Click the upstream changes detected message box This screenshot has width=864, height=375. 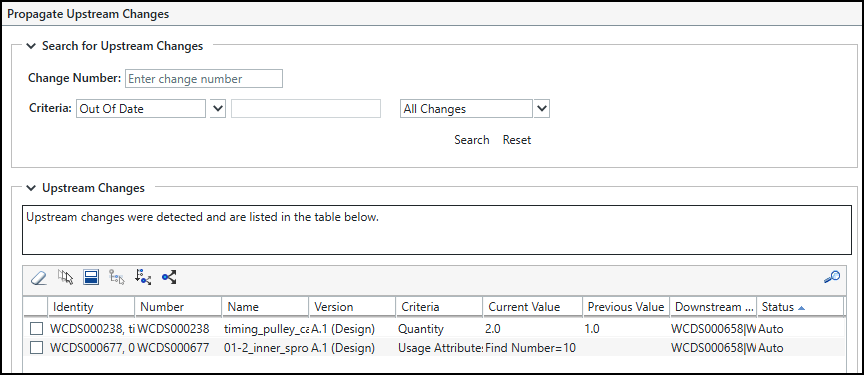[437, 230]
